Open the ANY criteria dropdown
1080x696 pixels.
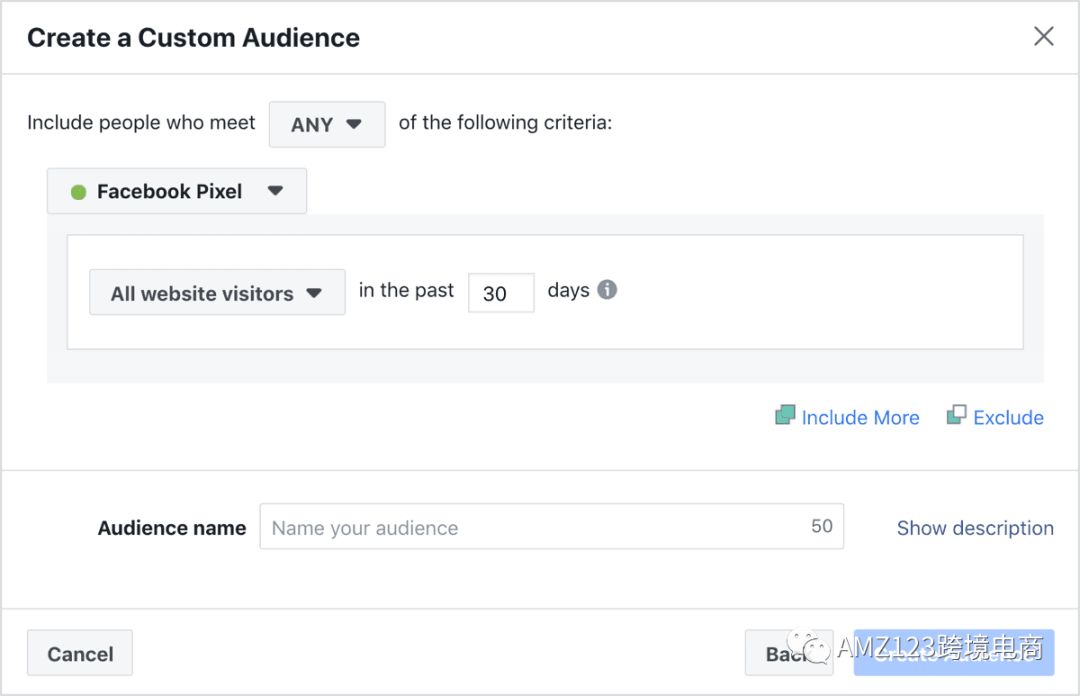326,124
